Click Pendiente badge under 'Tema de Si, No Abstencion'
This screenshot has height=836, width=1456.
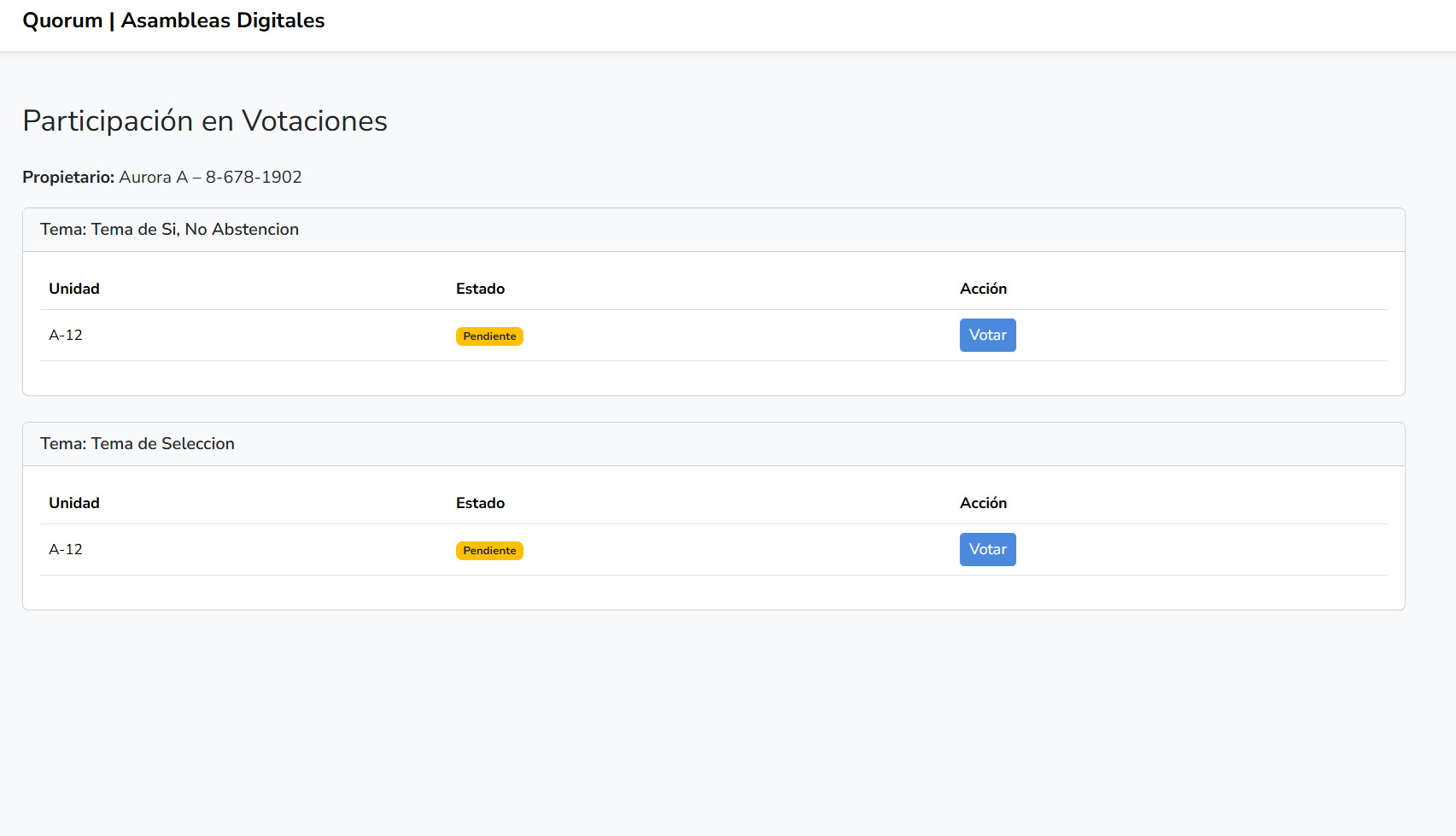[x=489, y=336]
